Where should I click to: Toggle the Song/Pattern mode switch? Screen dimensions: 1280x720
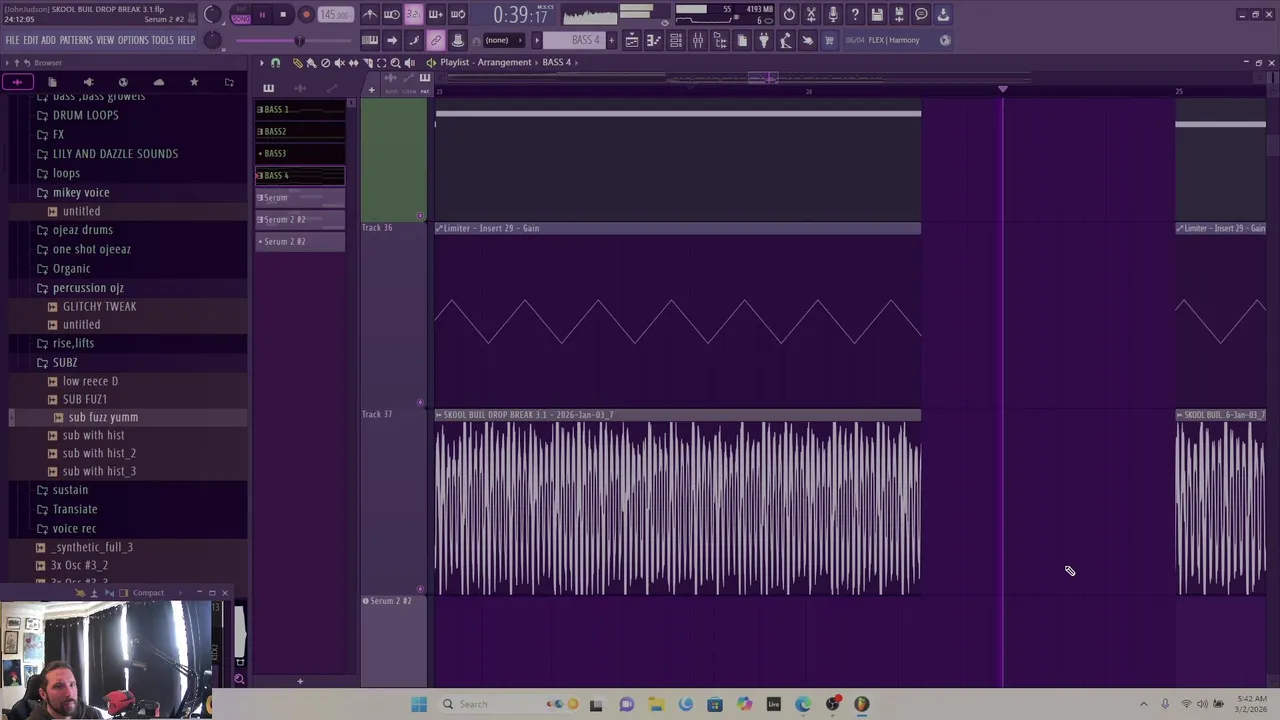241,15
